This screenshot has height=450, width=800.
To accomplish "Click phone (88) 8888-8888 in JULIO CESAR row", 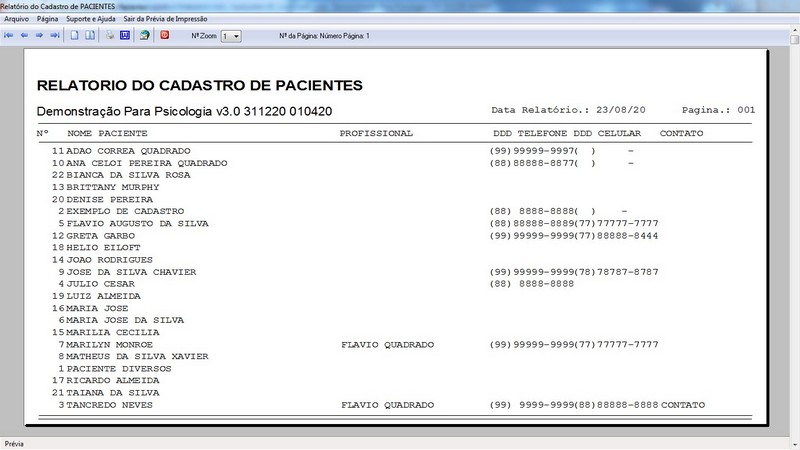I will [532, 284].
